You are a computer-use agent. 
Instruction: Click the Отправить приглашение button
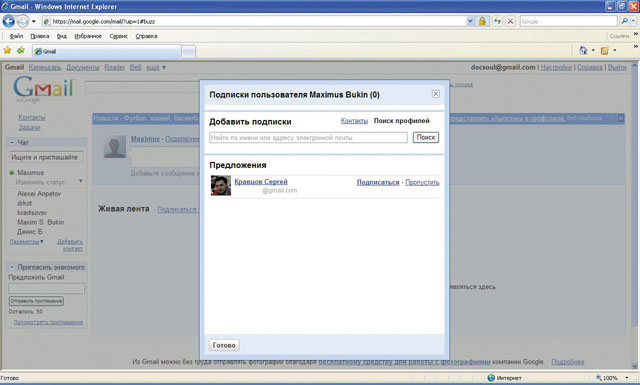click(36, 301)
